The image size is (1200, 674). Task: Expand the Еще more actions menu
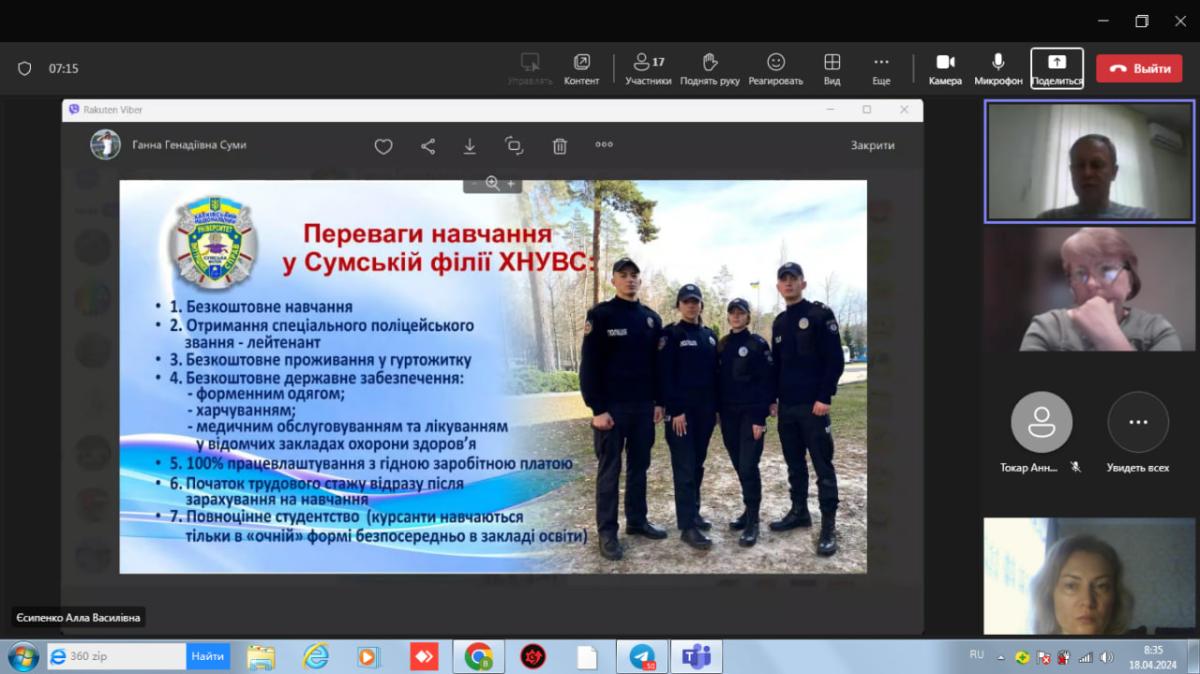[881, 68]
